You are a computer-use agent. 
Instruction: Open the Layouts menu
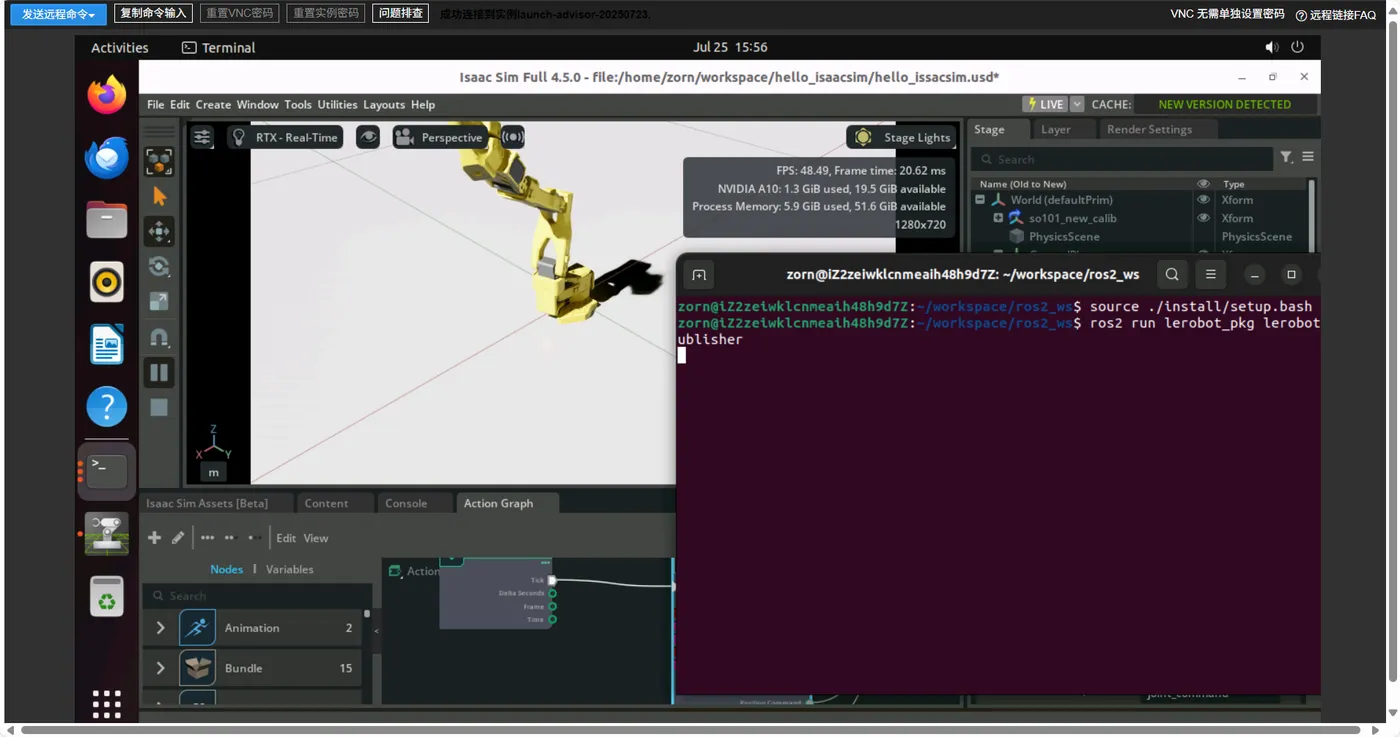point(384,104)
